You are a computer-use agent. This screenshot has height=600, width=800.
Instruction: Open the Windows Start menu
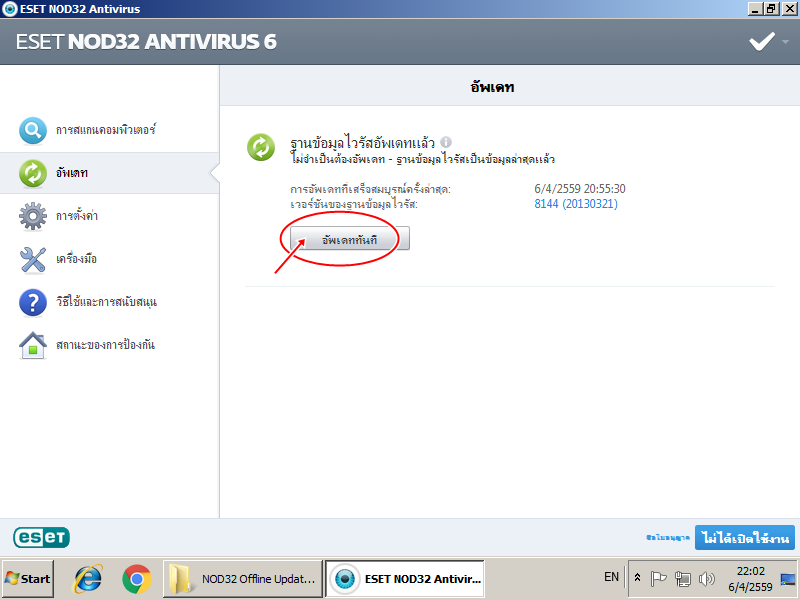pos(28,579)
